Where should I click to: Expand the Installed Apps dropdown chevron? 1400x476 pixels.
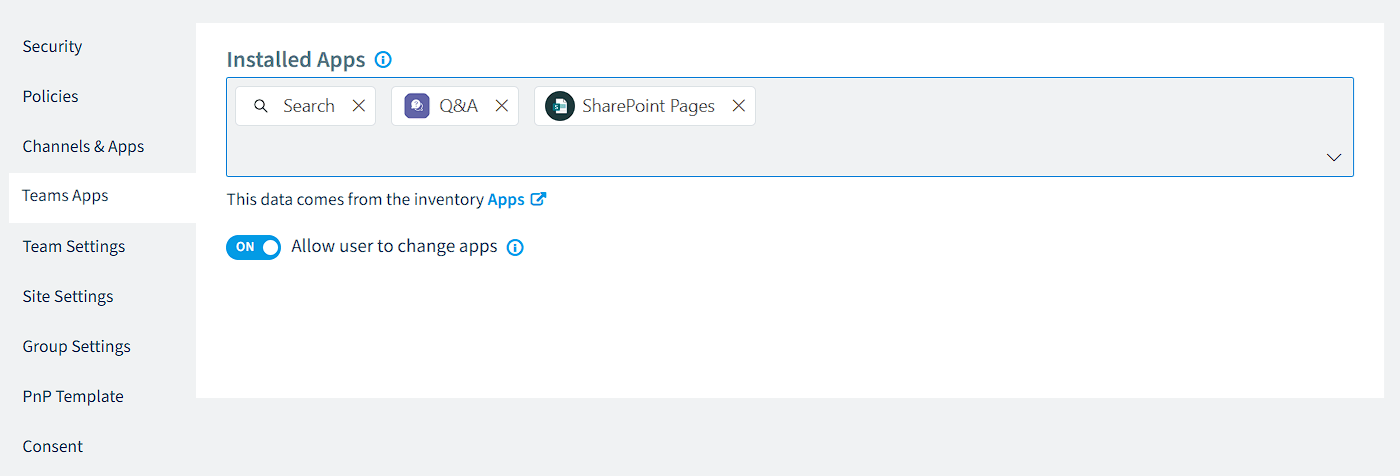tap(1334, 158)
